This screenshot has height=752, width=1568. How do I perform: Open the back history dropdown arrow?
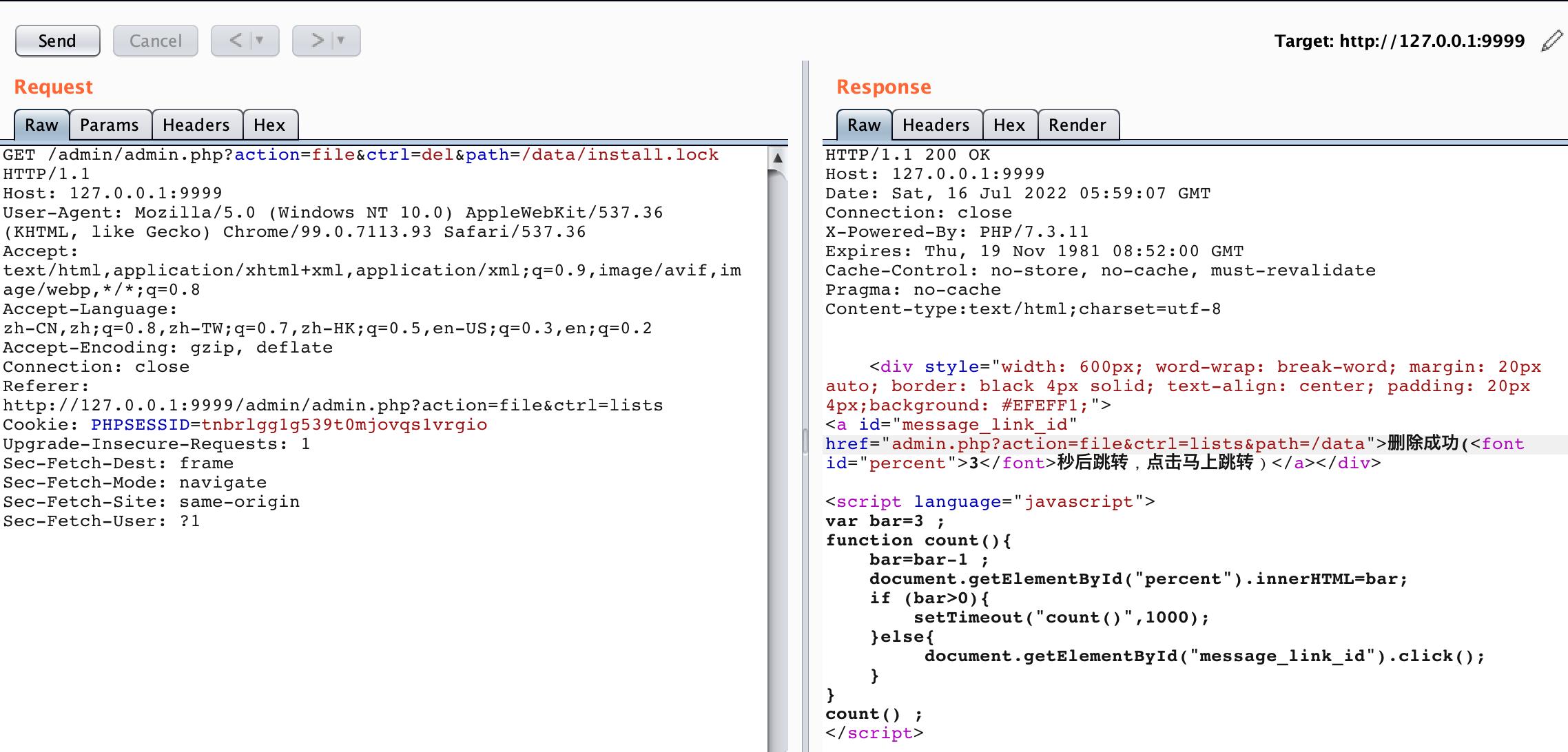click(x=260, y=41)
